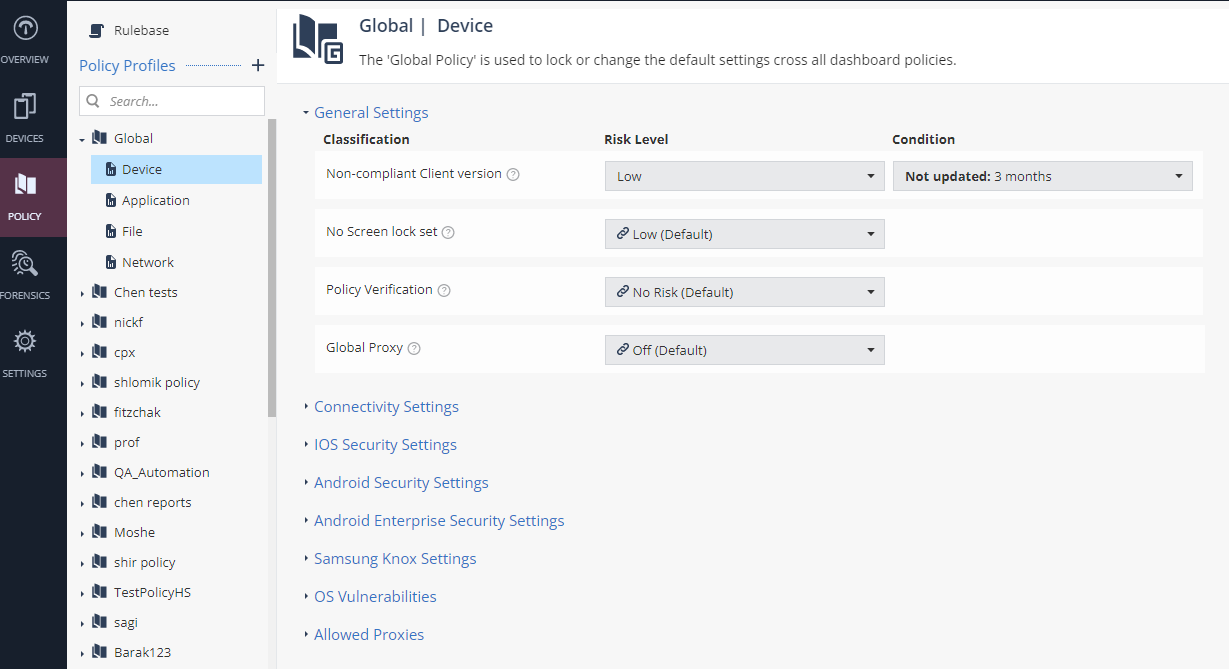This screenshot has height=669, width=1229.
Task: Click the help icon next to Policy Verification
Action: coord(445,290)
